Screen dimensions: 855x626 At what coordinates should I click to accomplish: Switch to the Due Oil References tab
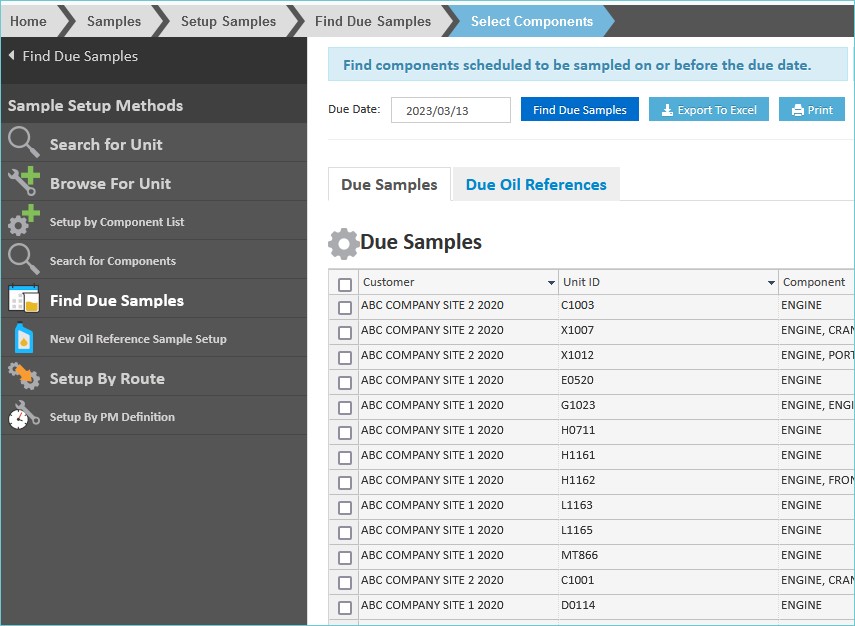pos(536,185)
